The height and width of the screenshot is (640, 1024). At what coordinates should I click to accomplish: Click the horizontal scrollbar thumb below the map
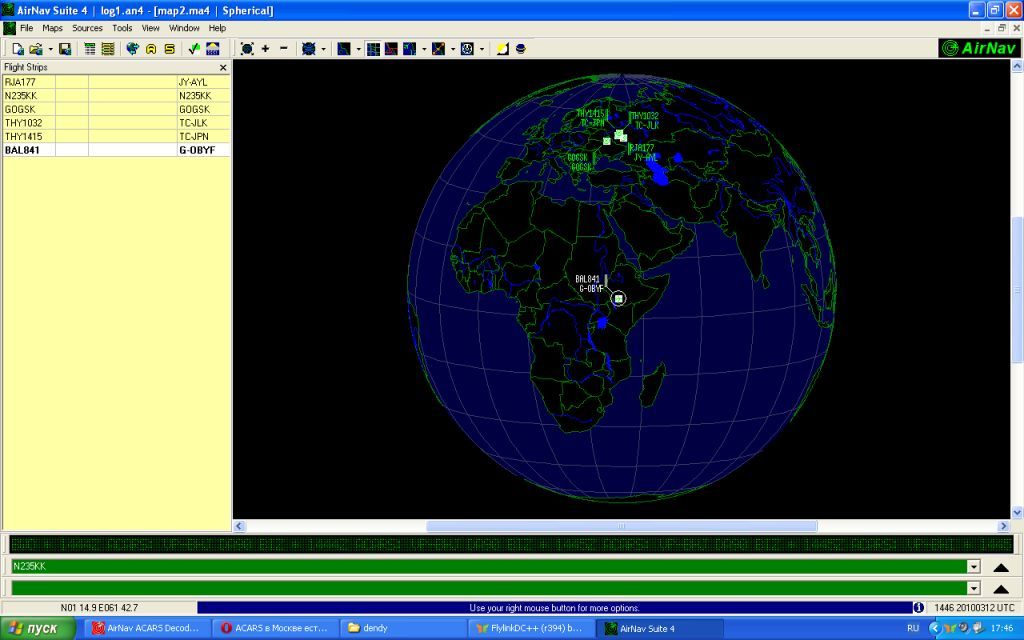(621, 526)
